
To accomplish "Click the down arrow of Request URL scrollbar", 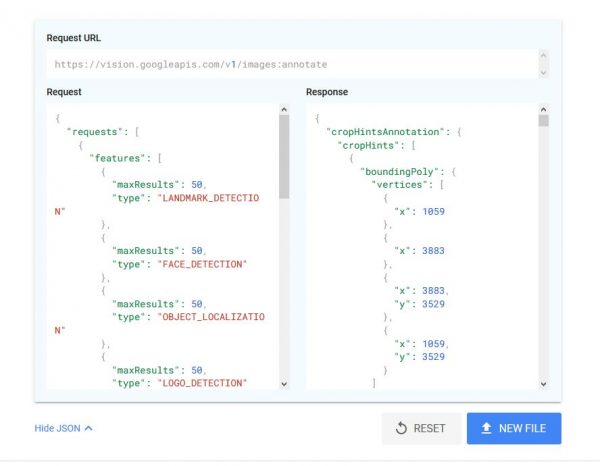I will click(543, 73).
